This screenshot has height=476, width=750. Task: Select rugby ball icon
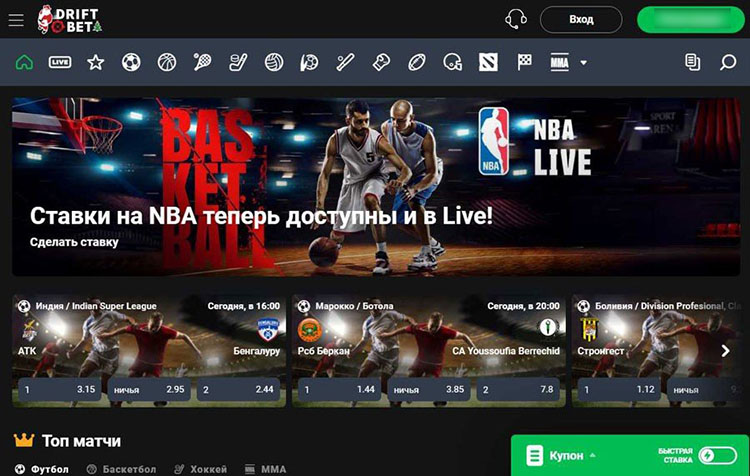point(417,62)
